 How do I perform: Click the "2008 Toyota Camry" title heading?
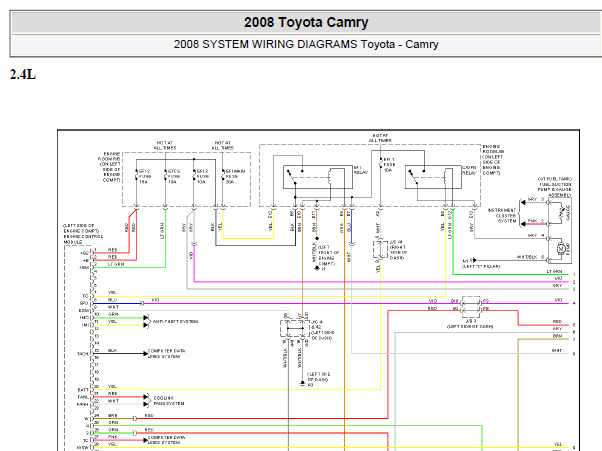pyautogui.click(x=306, y=22)
